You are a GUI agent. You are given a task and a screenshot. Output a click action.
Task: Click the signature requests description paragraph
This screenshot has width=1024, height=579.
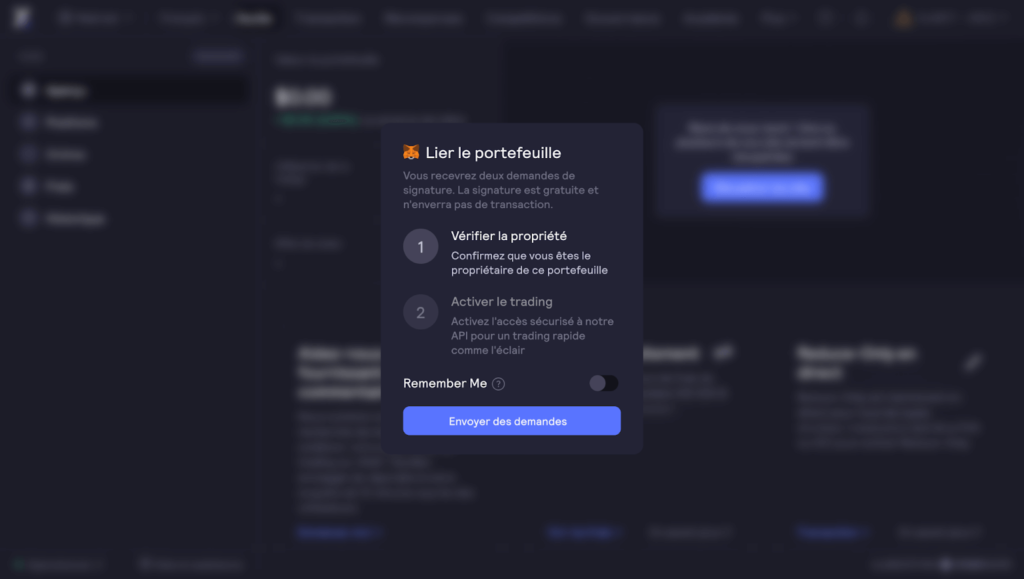pyautogui.click(x=501, y=190)
